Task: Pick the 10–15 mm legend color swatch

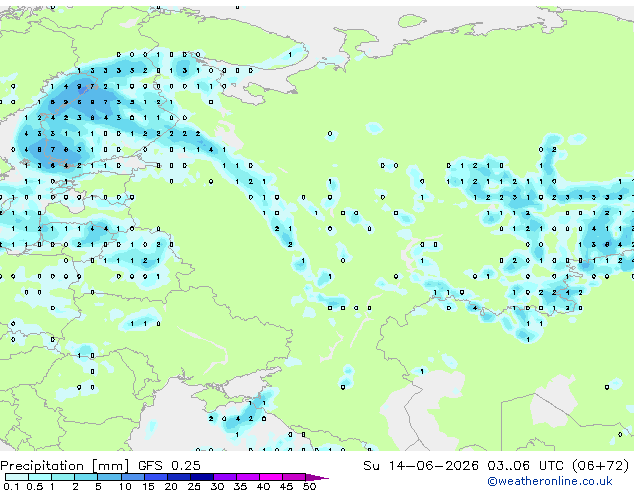Action: [x=132, y=477]
